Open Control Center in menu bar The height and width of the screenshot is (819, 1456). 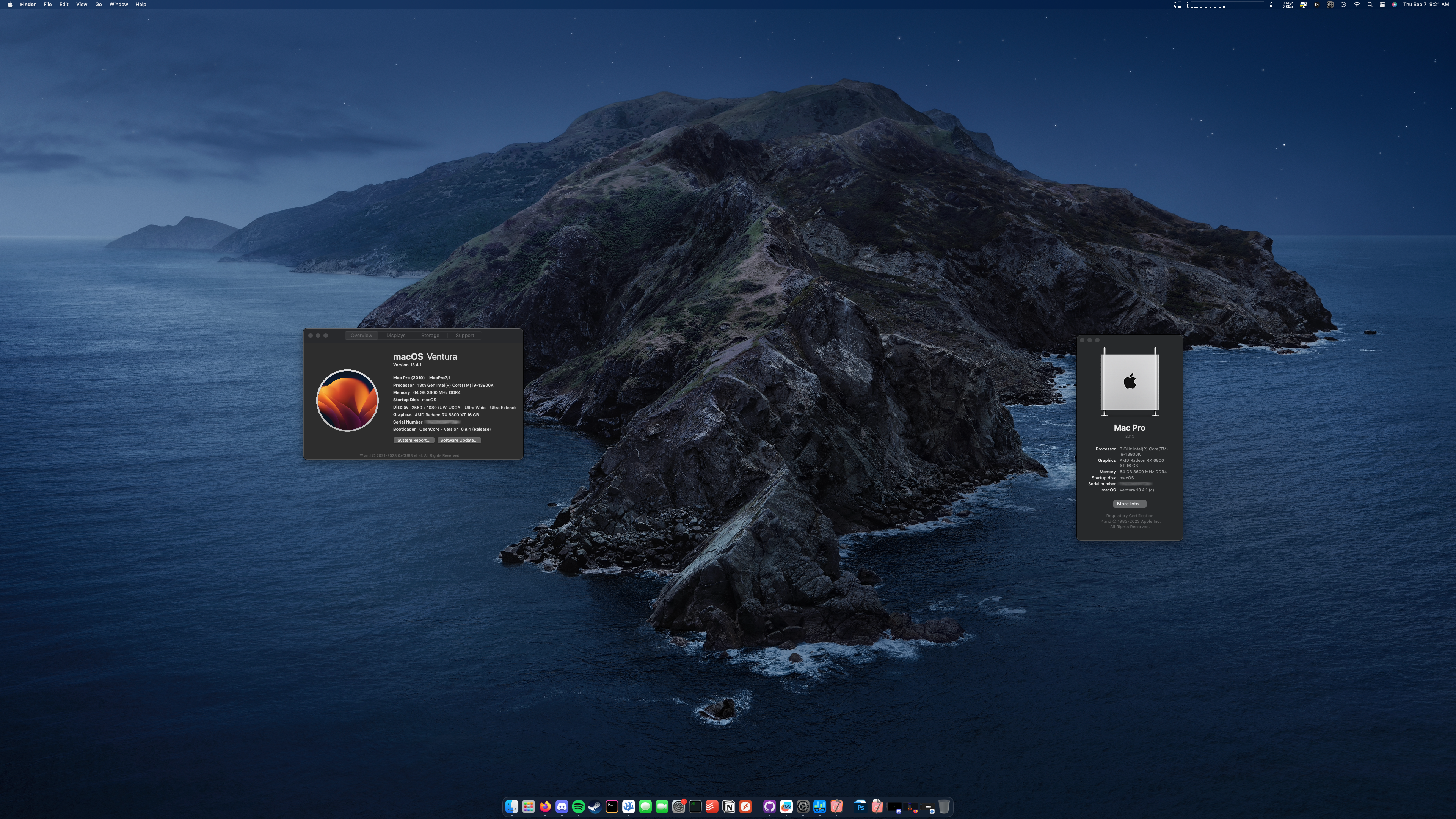[x=1382, y=5]
